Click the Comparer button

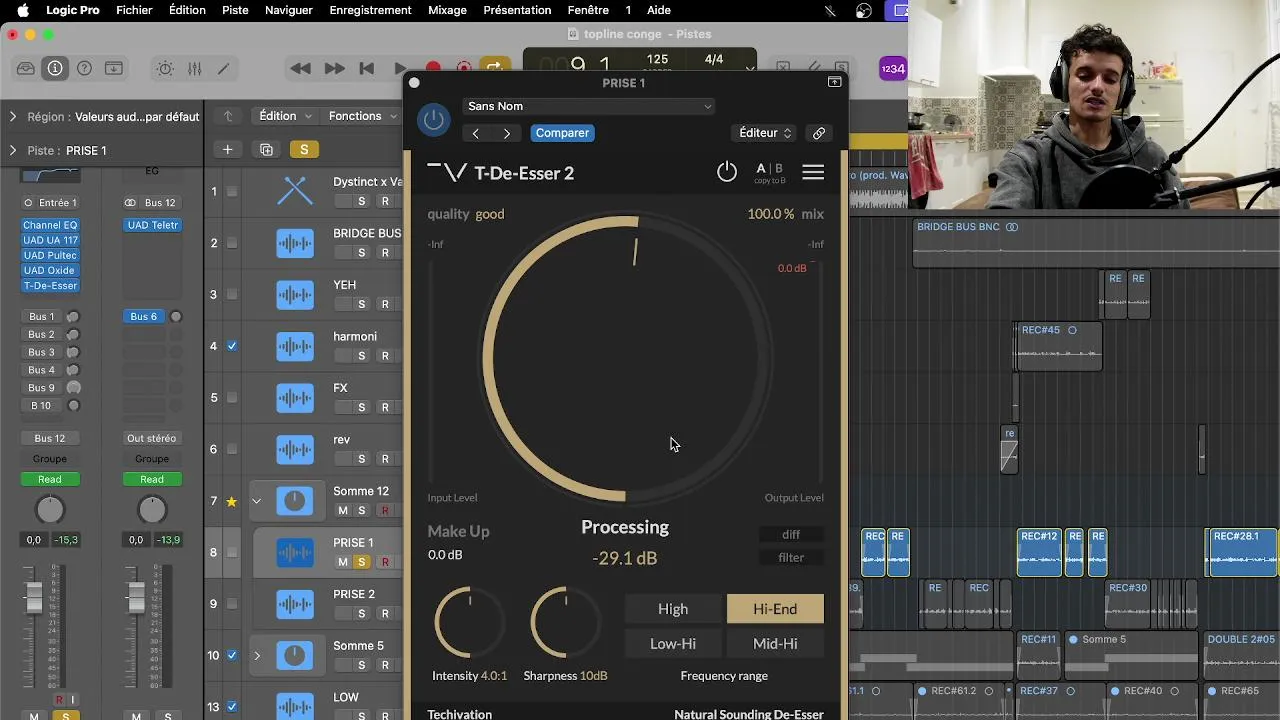[562, 133]
